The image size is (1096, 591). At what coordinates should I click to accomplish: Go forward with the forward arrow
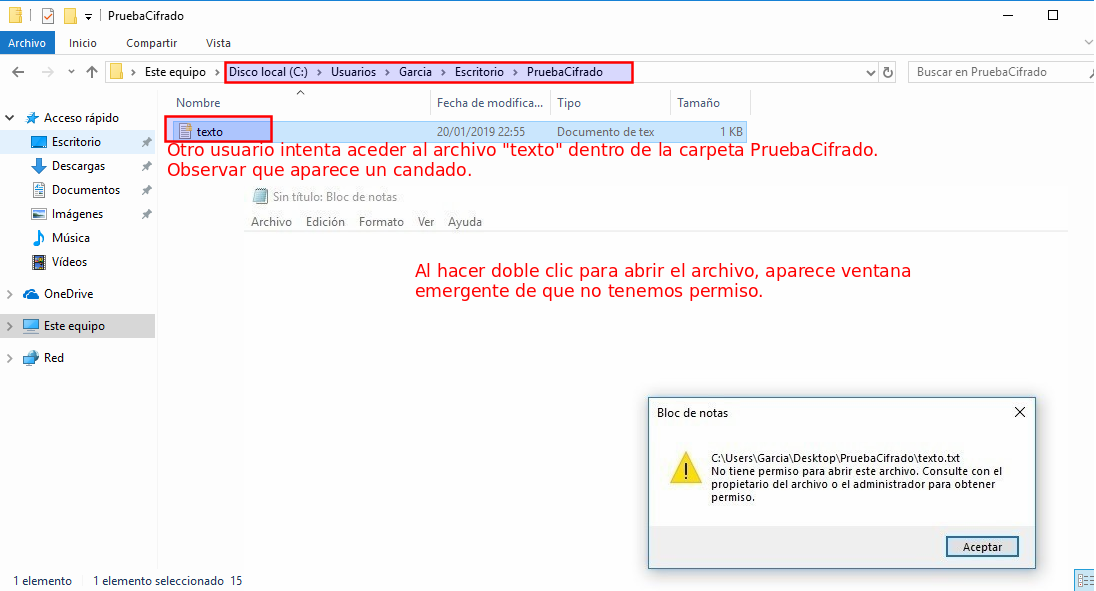[x=48, y=72]
